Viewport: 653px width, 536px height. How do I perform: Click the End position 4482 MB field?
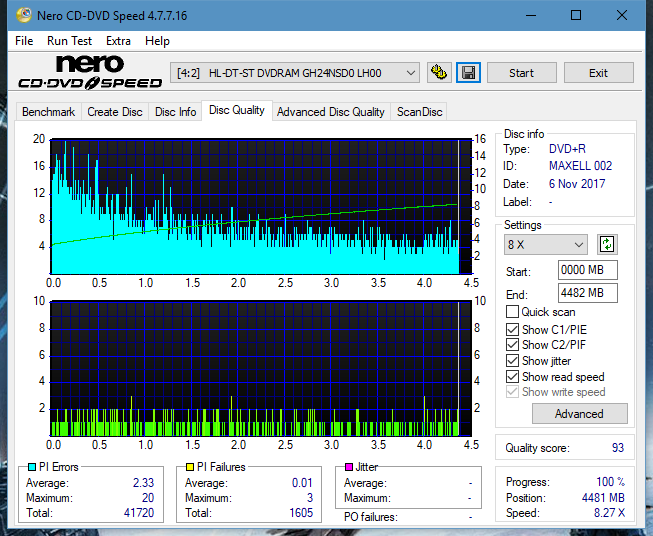[x=588, y=293]
